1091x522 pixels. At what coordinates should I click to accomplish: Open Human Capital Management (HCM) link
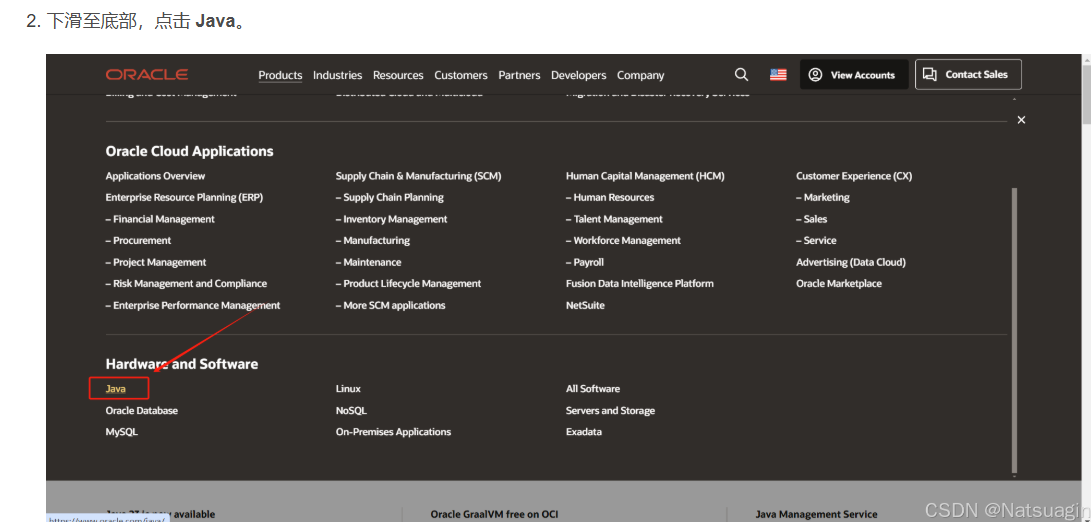coord(645,176)
